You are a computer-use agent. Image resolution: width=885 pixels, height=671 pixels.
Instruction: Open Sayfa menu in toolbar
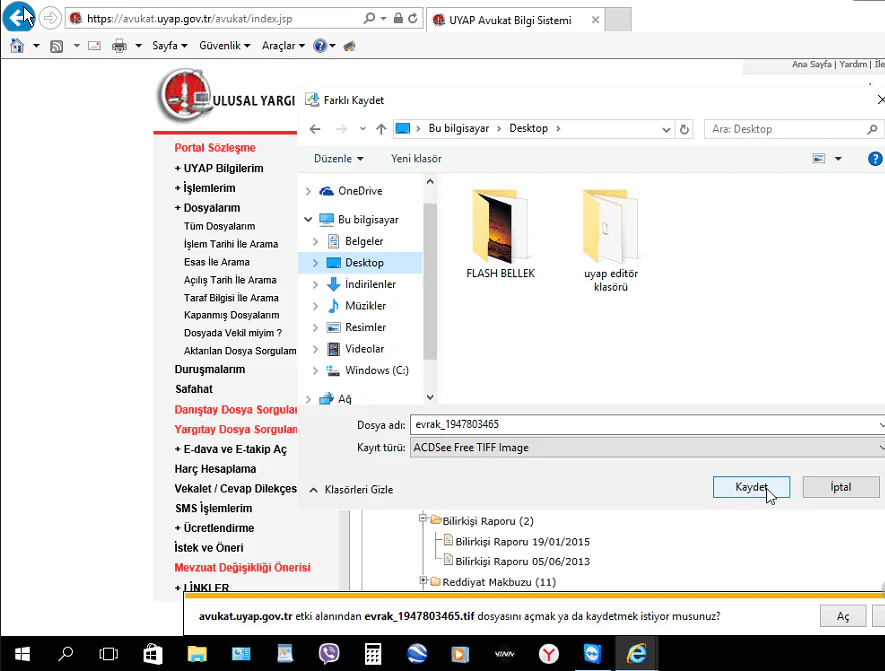point(170,46)
